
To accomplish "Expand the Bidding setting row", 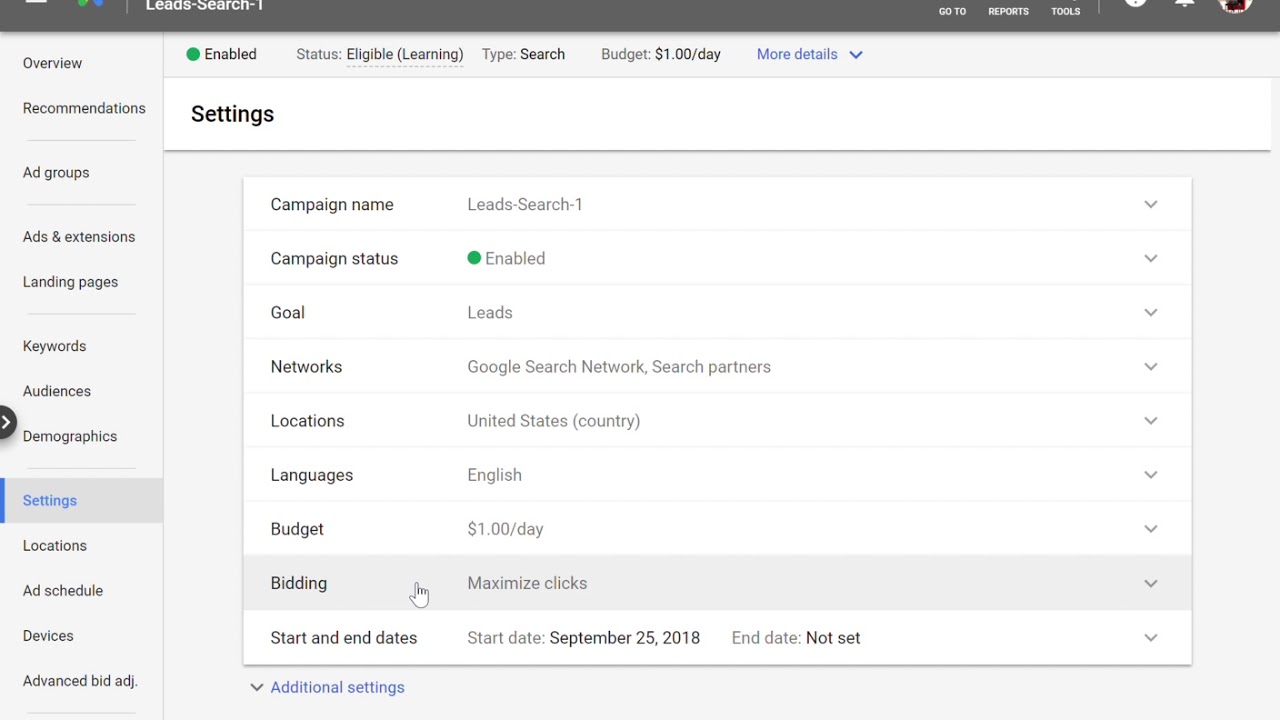I will pos(1151,583).
